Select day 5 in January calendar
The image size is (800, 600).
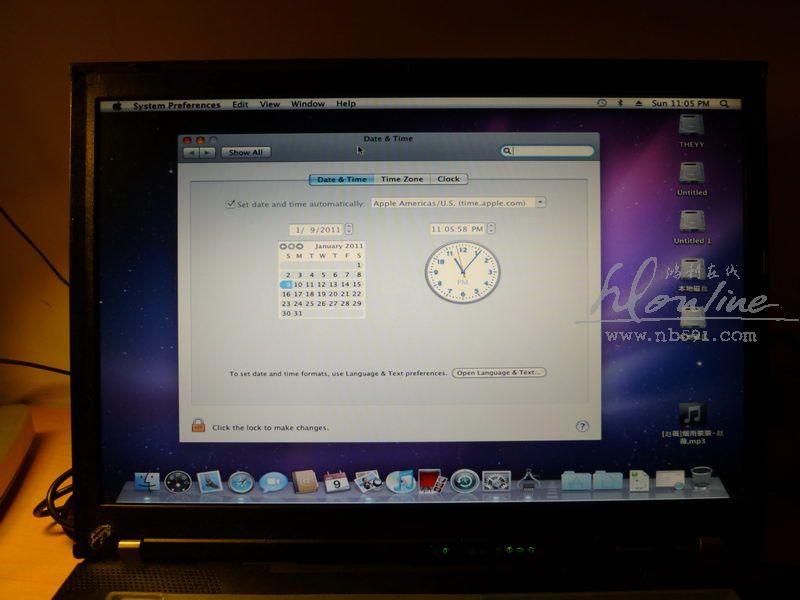click(323, 275)
